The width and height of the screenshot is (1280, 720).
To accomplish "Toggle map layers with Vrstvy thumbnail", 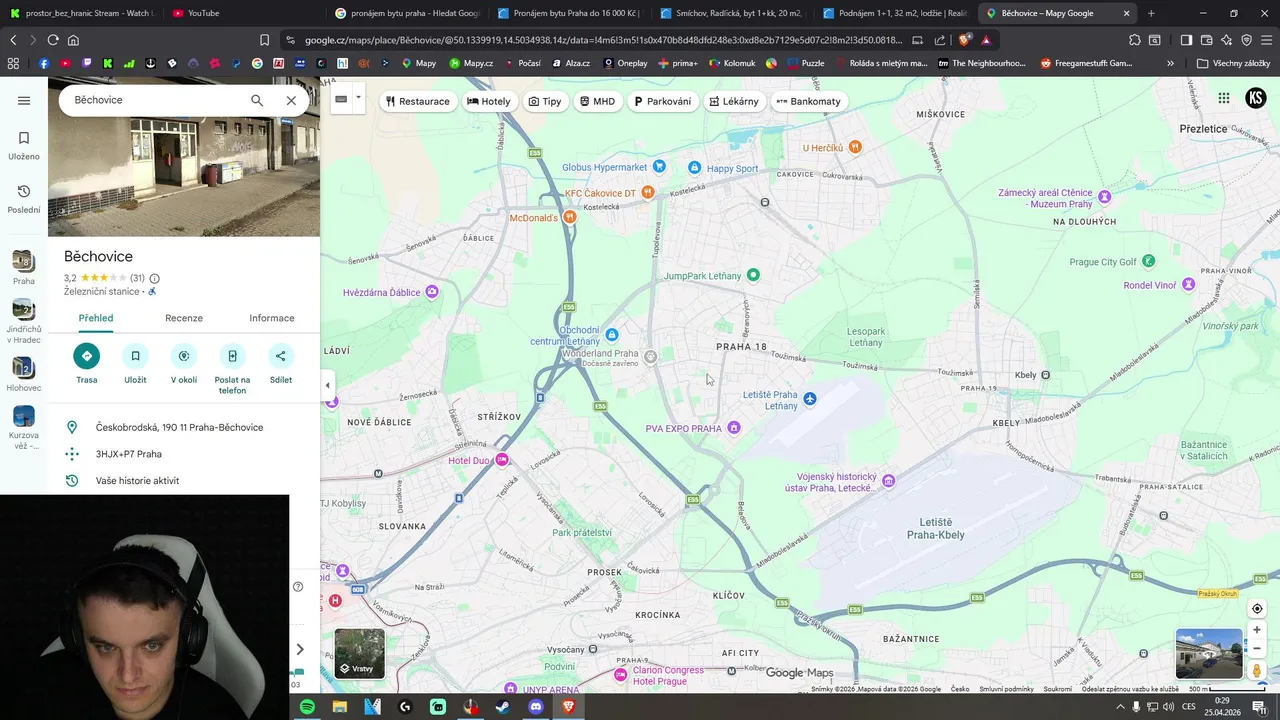I will coord(359,652).
